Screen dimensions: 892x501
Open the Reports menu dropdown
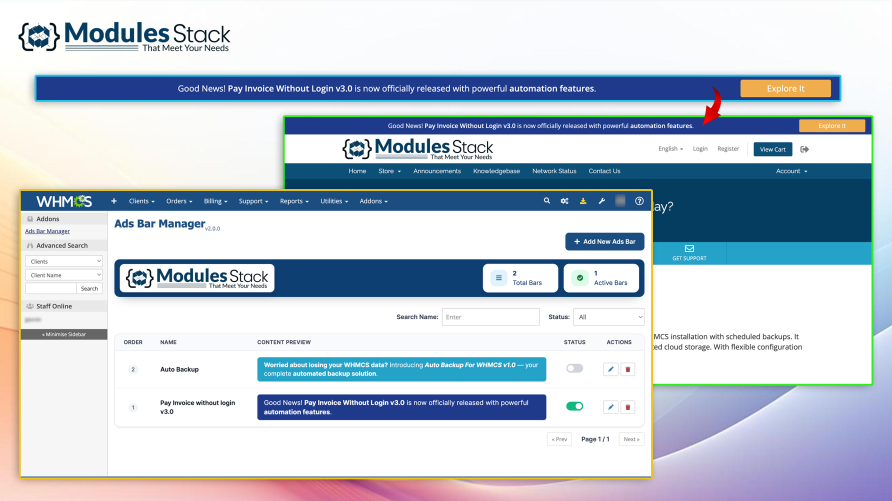click(294, 201)
